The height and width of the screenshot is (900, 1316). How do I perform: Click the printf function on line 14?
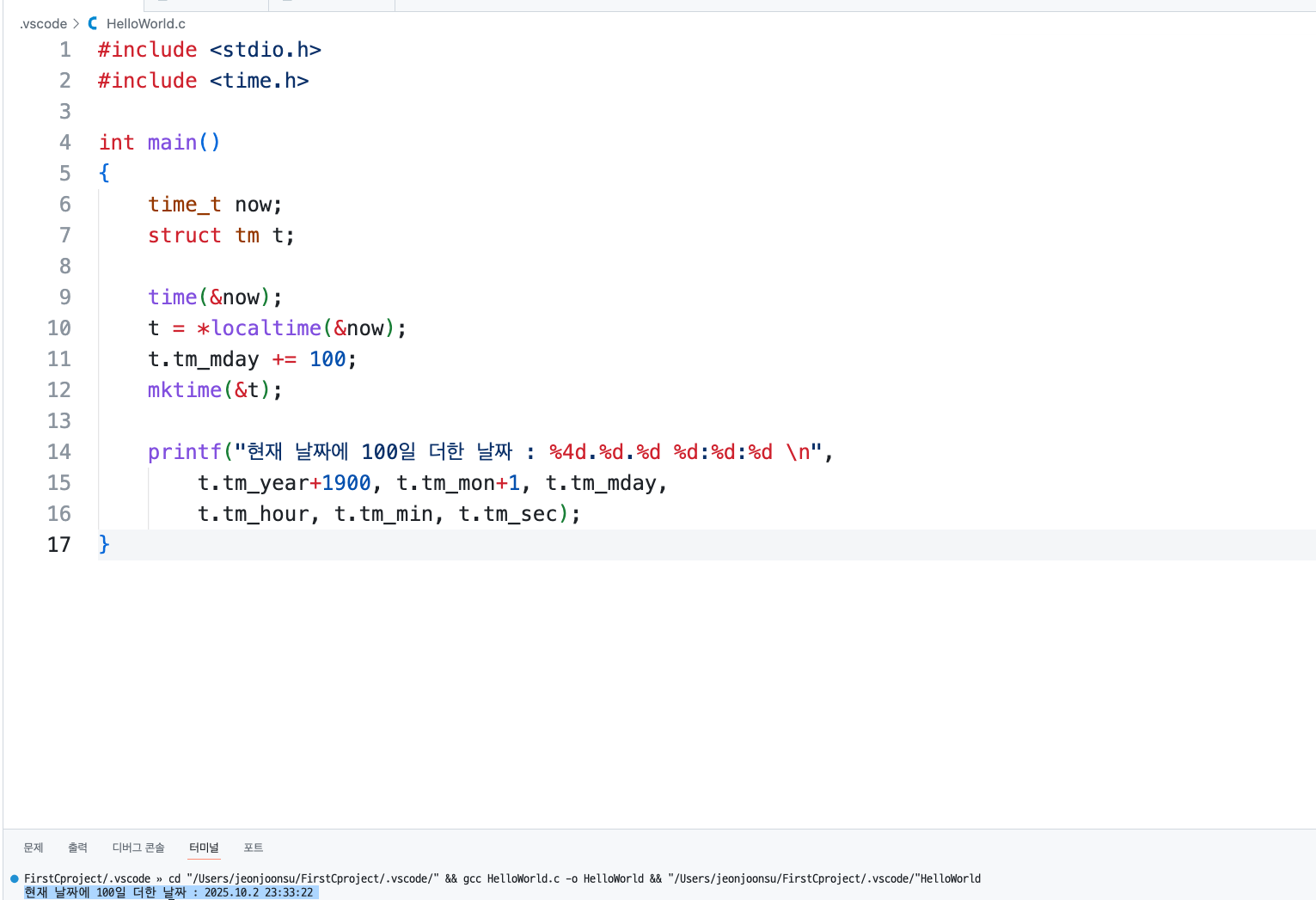[x=185, y=452]
